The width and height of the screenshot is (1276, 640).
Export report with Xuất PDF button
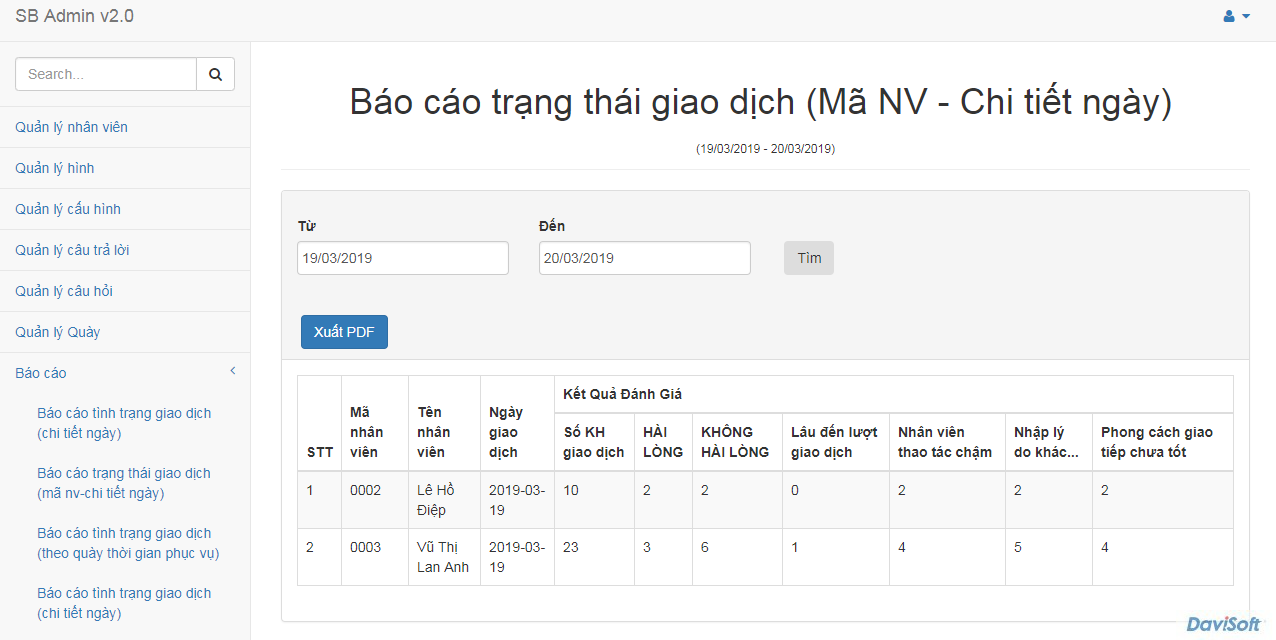[x=344, y=332]
